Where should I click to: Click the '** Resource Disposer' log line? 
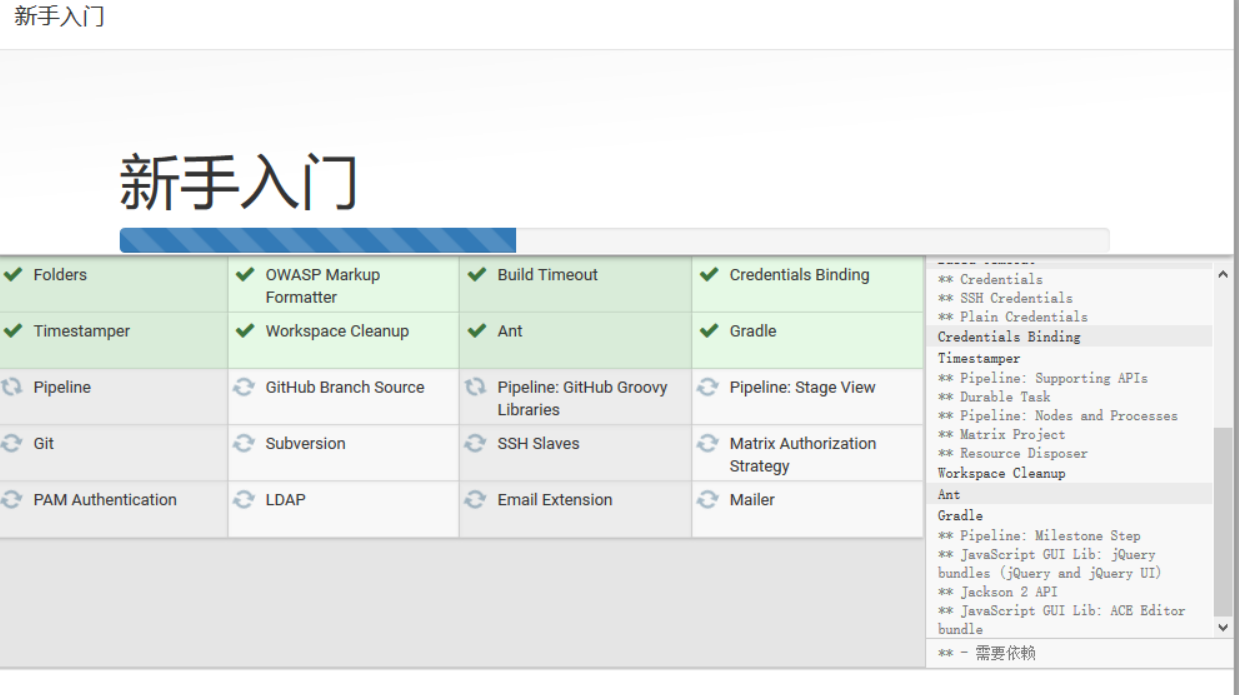[1012, 454]
